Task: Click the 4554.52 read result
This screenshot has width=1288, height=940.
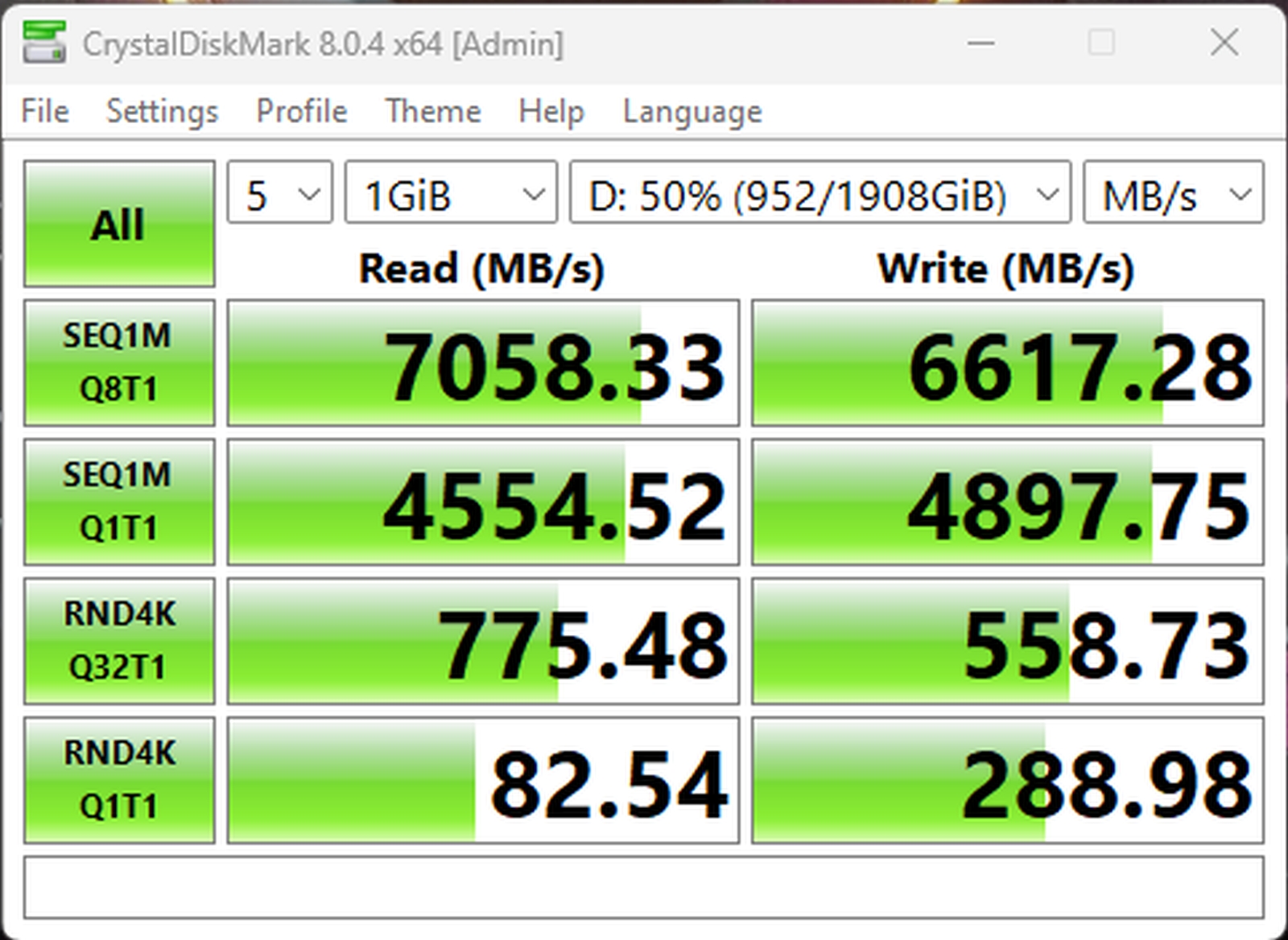Action: pyautogui.click(x=483, y=502)
